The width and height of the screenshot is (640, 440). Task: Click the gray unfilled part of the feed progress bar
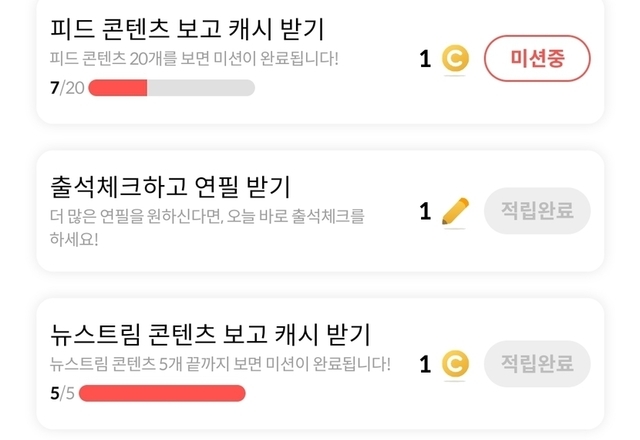click(x=200, y=88)
